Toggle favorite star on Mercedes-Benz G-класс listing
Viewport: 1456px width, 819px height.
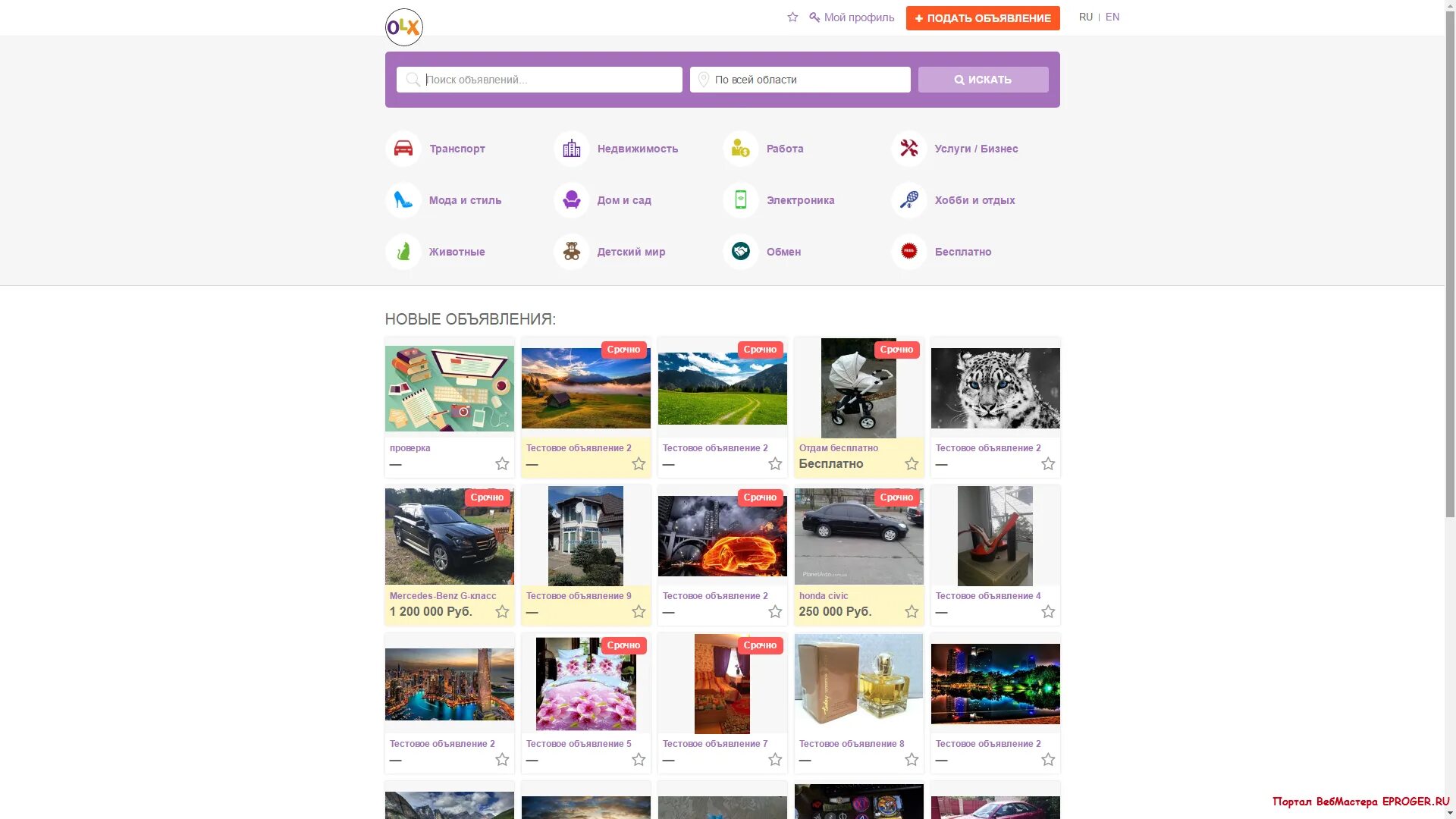(x=502, y=612)
